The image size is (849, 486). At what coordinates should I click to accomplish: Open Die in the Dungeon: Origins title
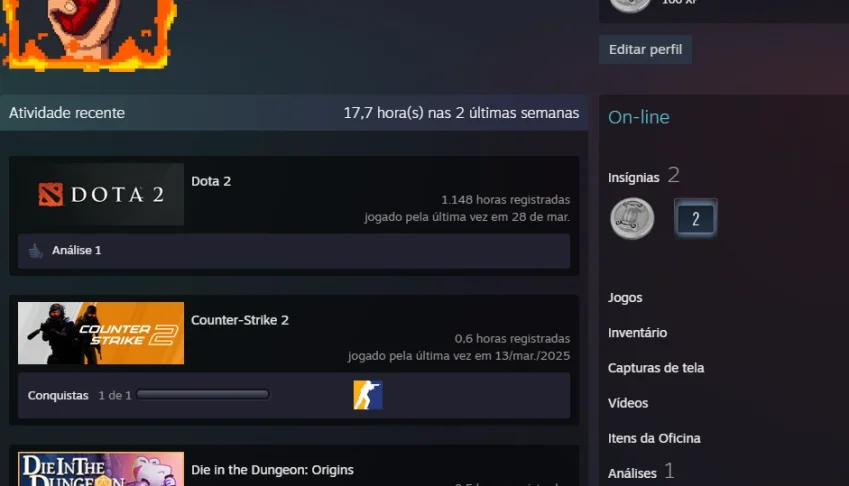(x=272, y=470)
